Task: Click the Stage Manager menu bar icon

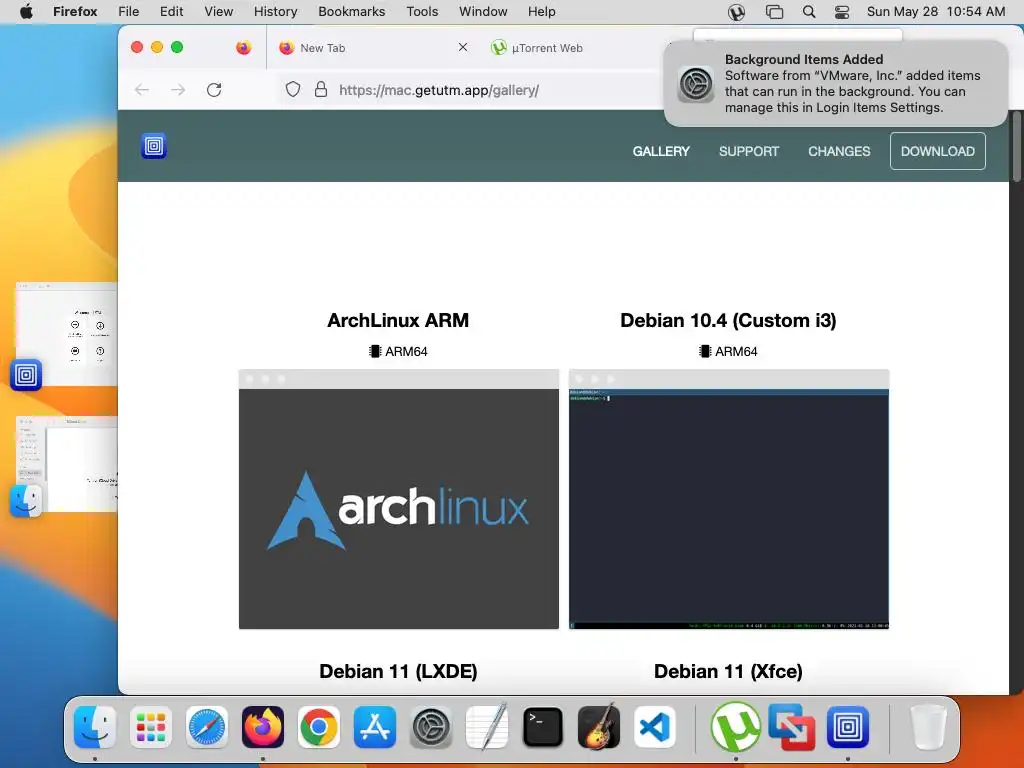Action: 774,12
